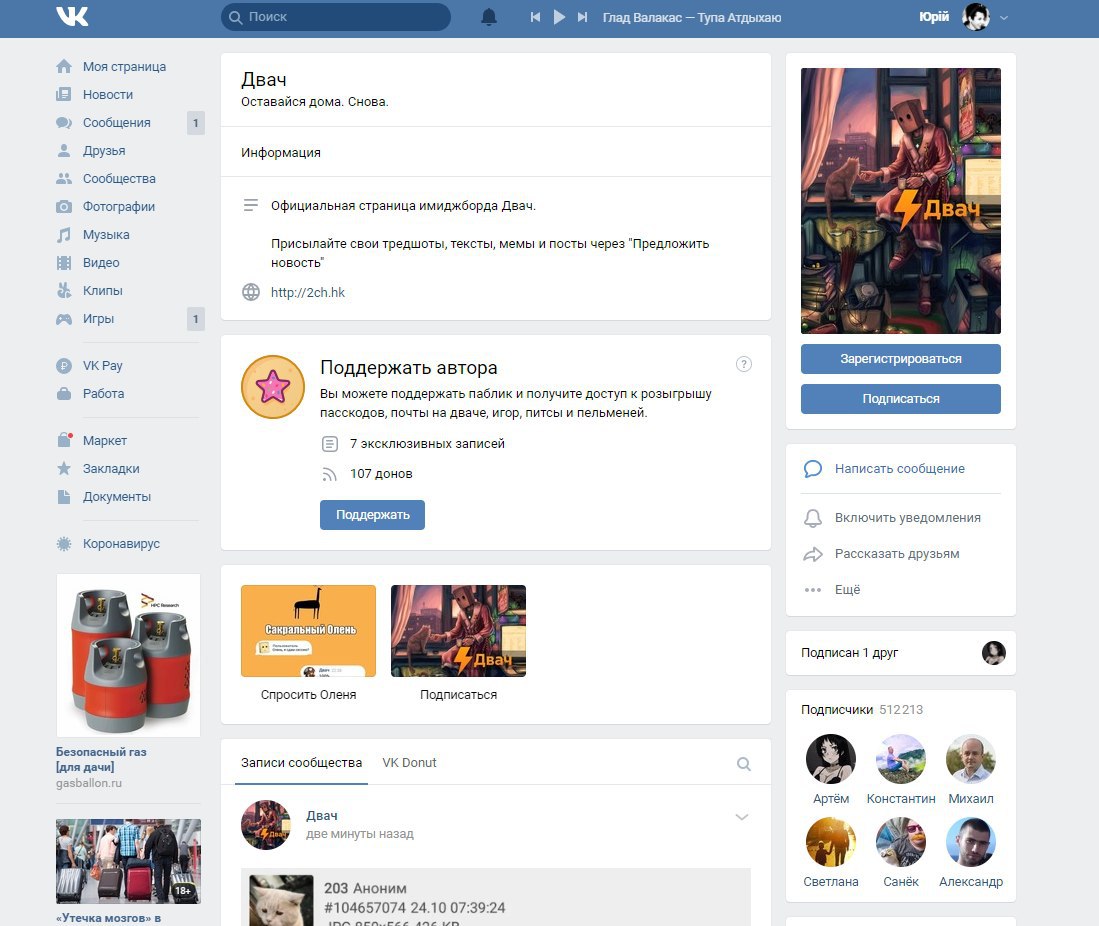Skip to next track in header player
Screen dimensions: 1099x926
point(582,17)
